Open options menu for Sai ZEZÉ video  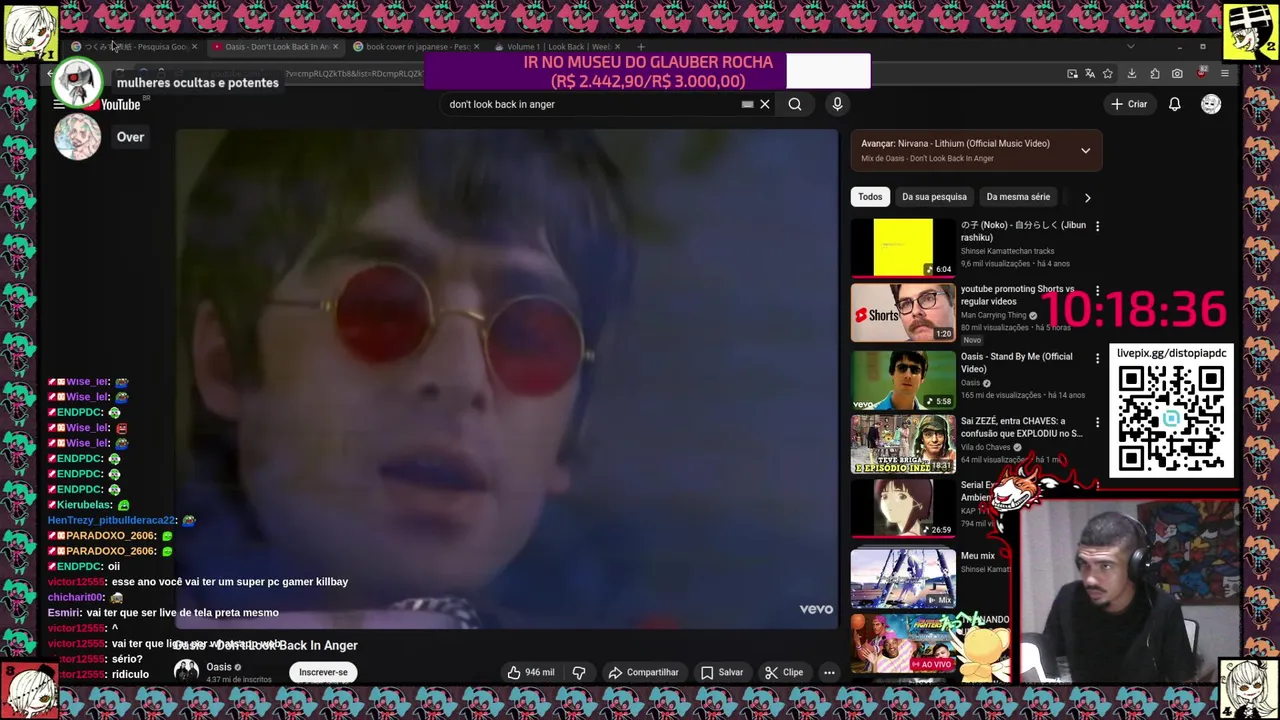[1097, 423]
